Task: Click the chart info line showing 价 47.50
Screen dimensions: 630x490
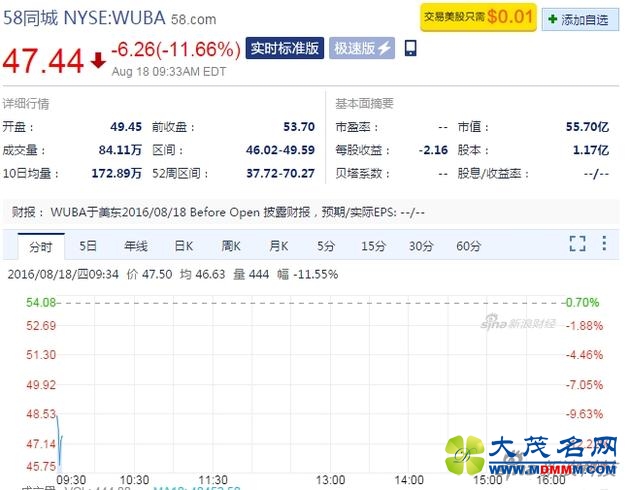Action: [173, 274]
